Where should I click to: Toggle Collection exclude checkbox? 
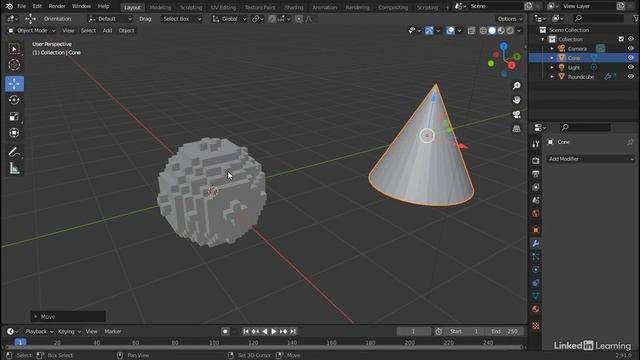click(621, 39)
